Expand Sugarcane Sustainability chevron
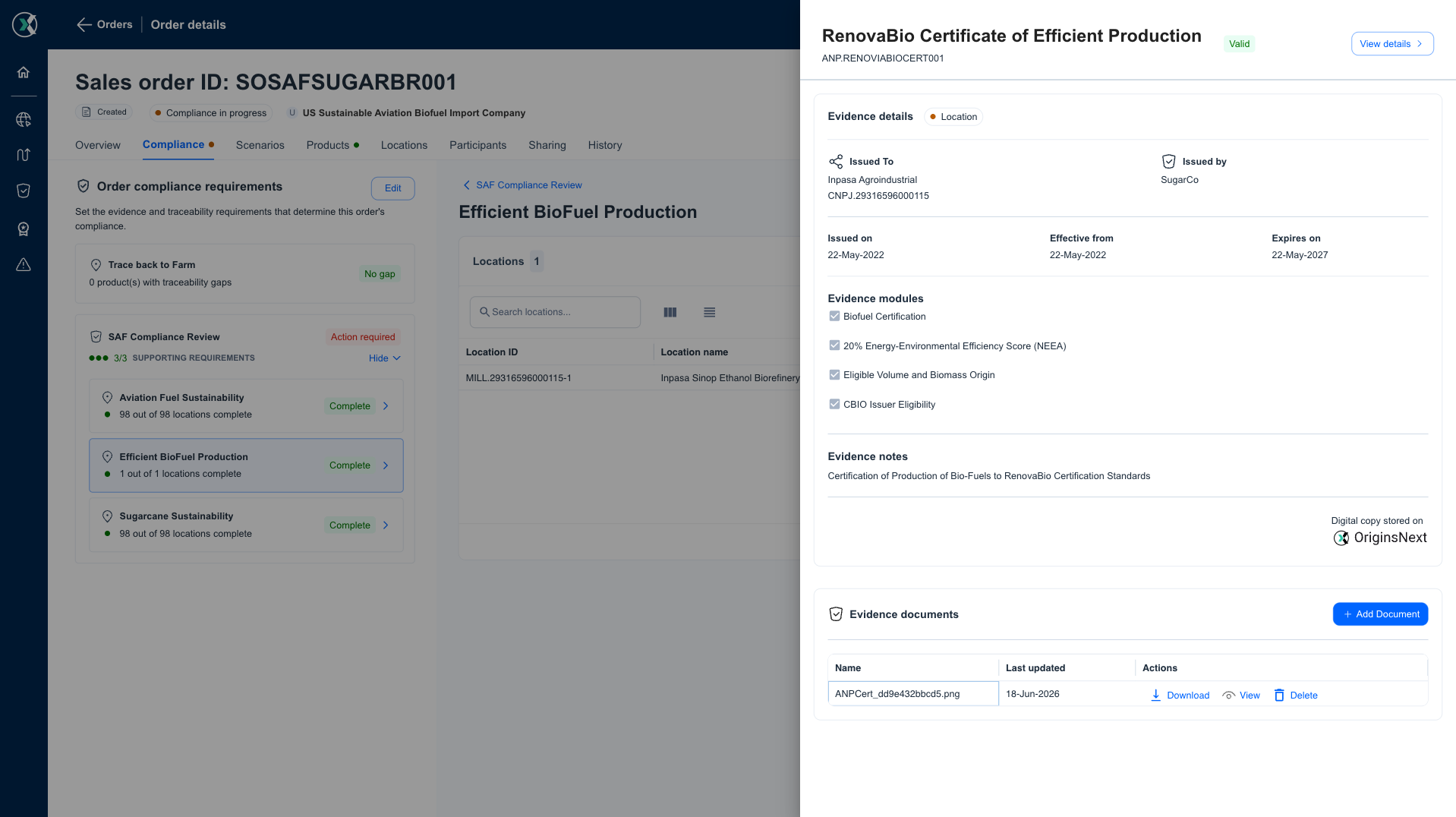The width and height of the screenshot is (1456, 817). click(x=386, y=525)
